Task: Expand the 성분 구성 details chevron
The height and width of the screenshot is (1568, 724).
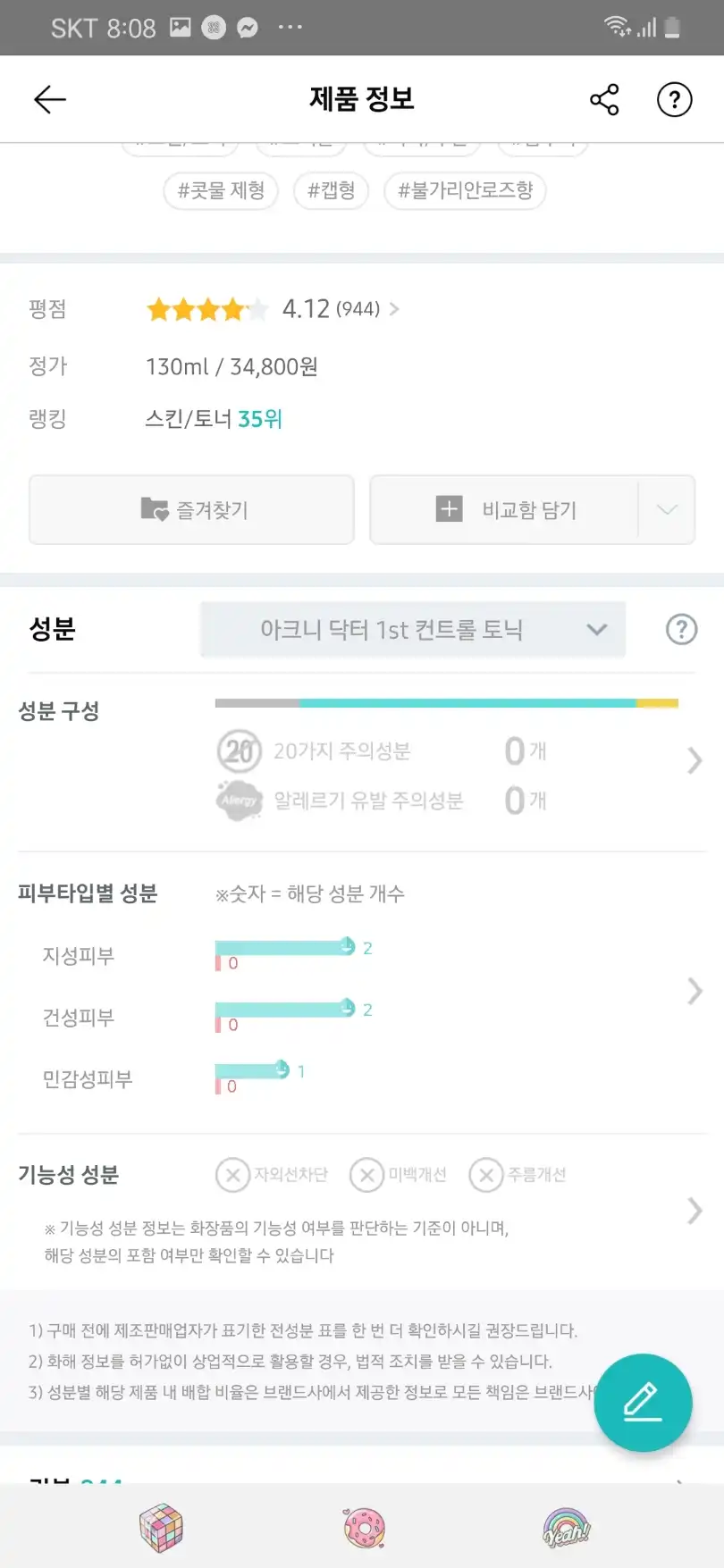Action: 695,760
